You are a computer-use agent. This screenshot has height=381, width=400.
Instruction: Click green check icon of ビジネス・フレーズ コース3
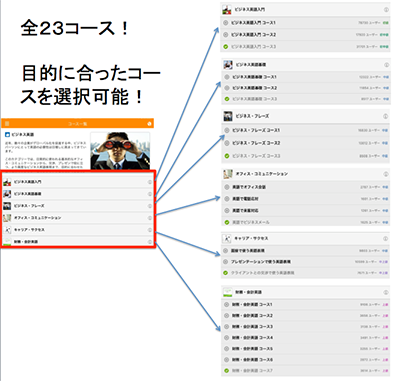tap(227, 156)
